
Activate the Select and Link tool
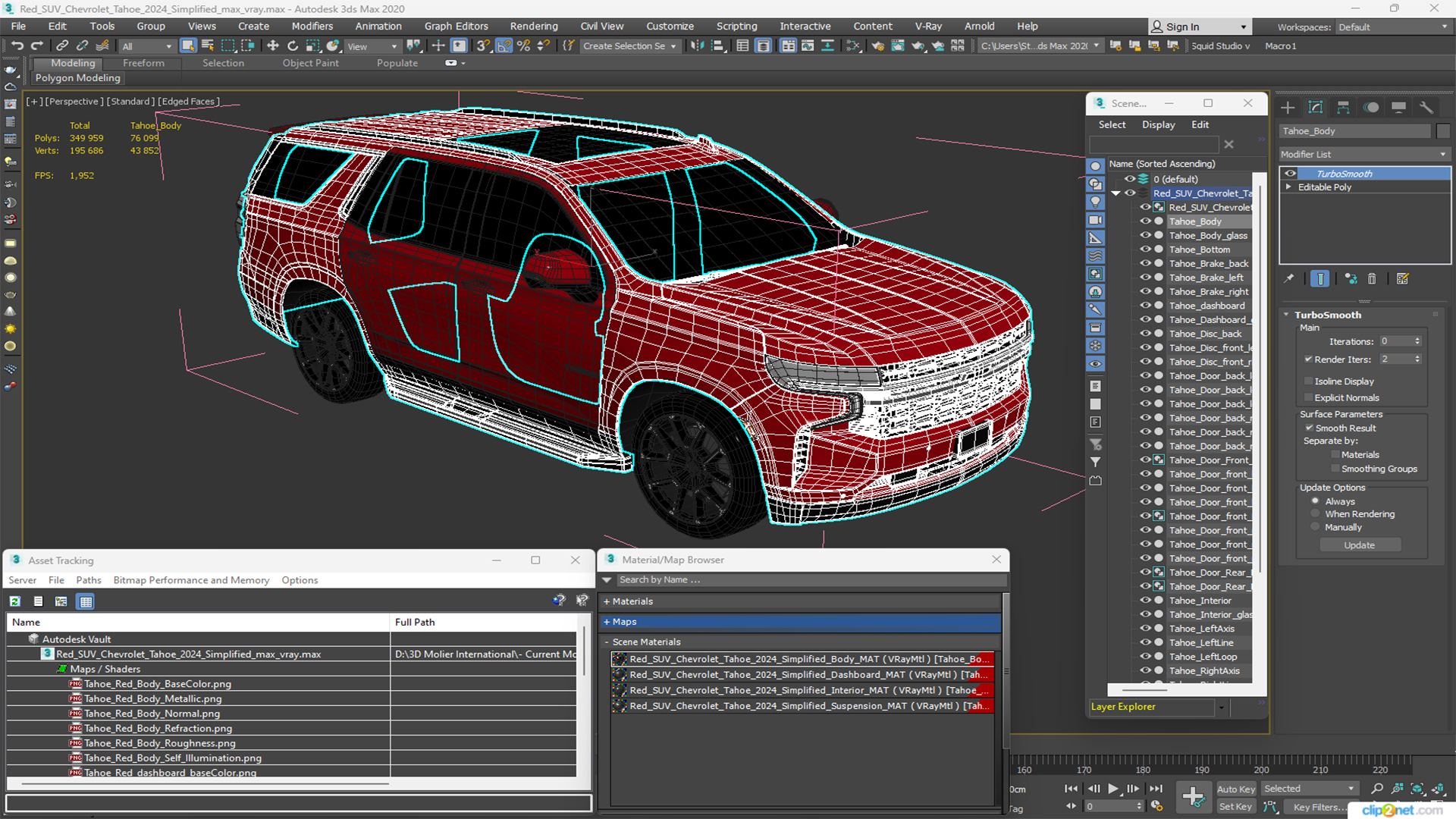(62, 46)
